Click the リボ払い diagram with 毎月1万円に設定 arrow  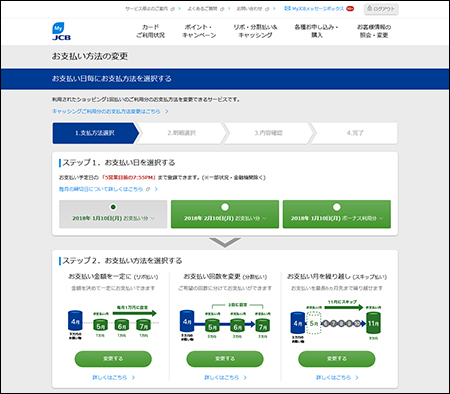point(113,322)
